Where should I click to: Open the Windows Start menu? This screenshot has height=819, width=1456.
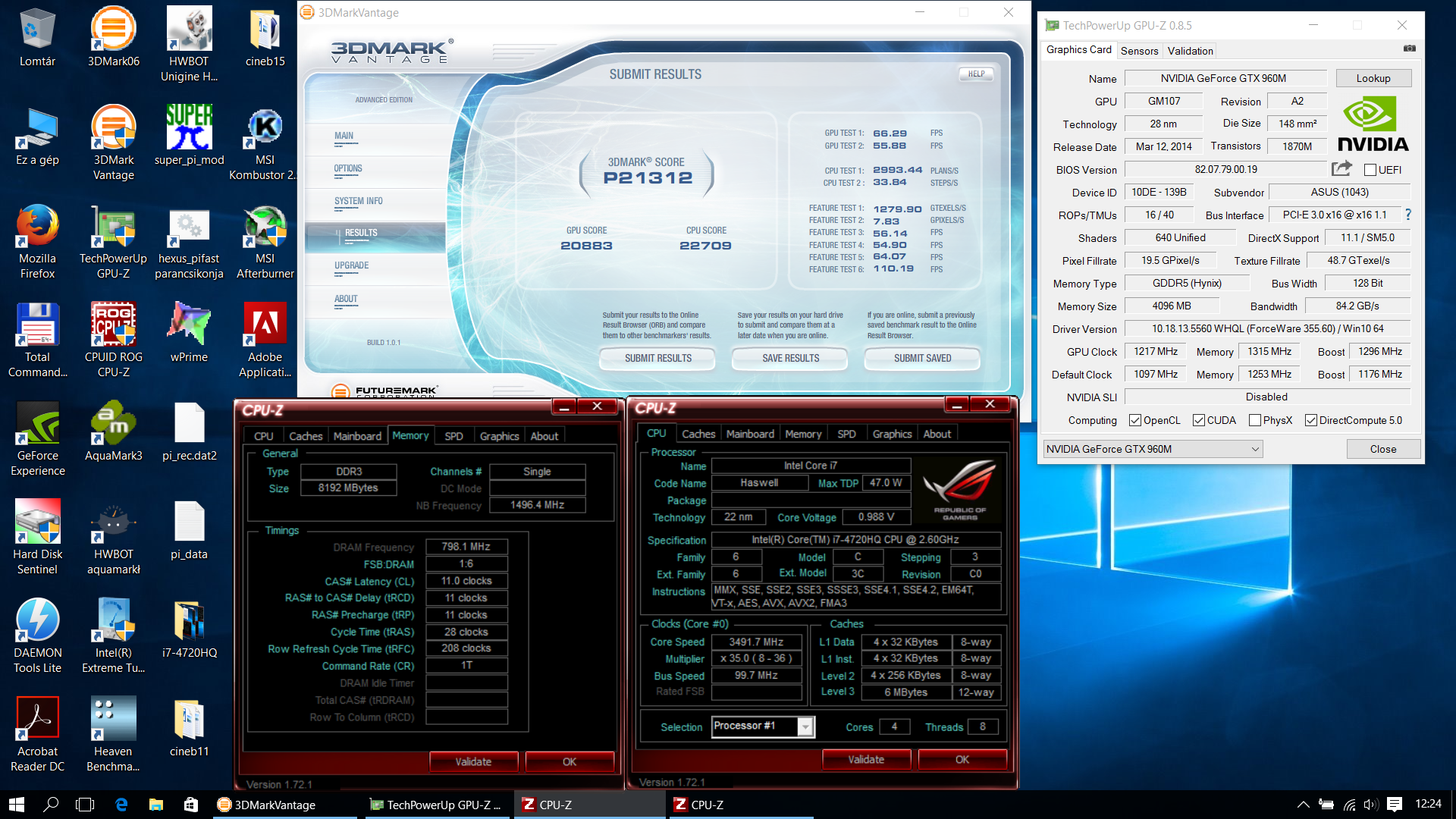click(17, 805)
